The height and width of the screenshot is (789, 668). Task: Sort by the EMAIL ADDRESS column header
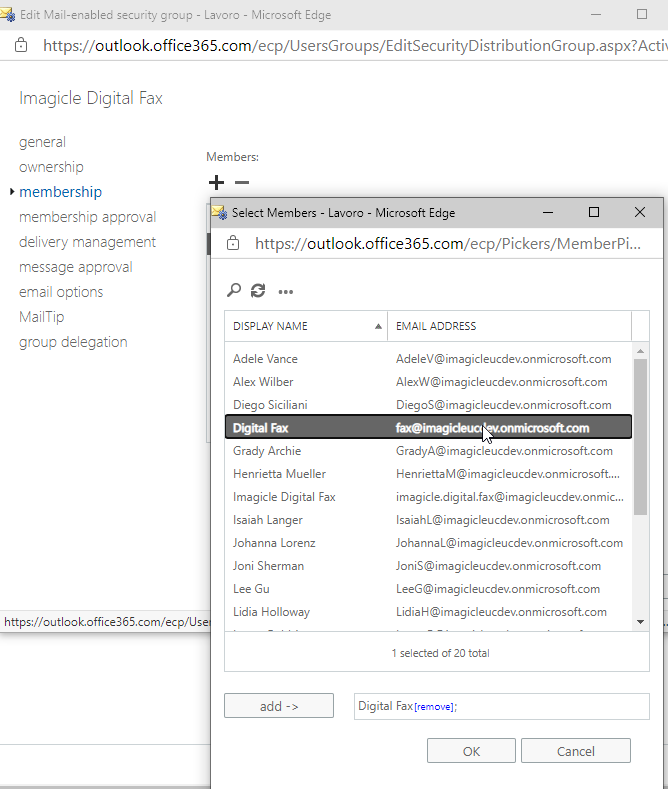pyautogui.click(x=508, y=326)
